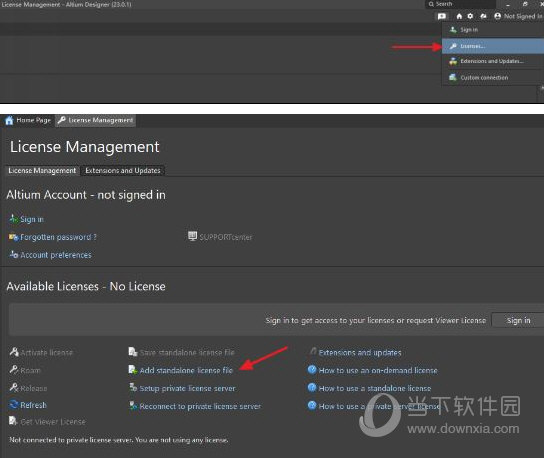Viewport: 544px width, 458px height.
Task: Click the monitor icon beside SUPPORTcenter
Action: [x=192, y=236]
